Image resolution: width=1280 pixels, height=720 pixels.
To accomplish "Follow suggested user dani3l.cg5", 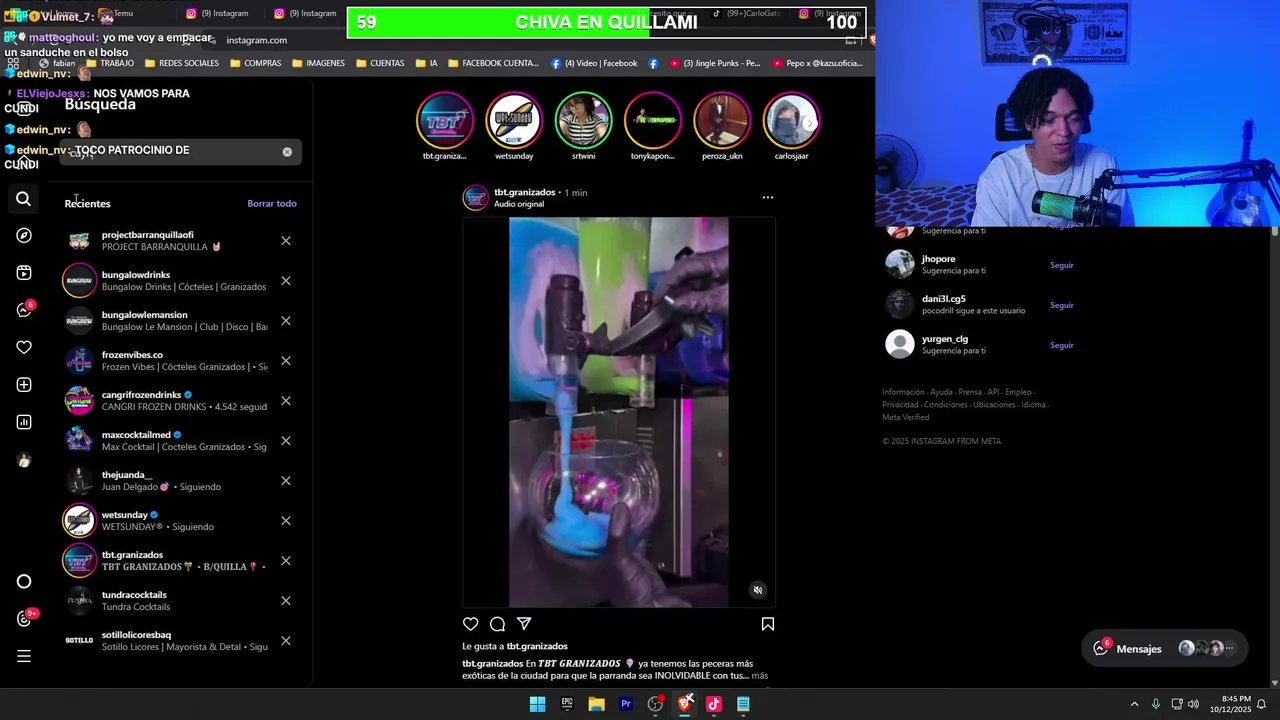I will click(1061, 306).
